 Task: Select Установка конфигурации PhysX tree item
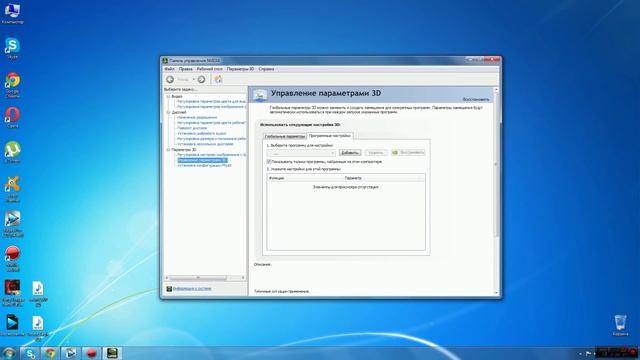pyautogui.click(x=204, y=166)
